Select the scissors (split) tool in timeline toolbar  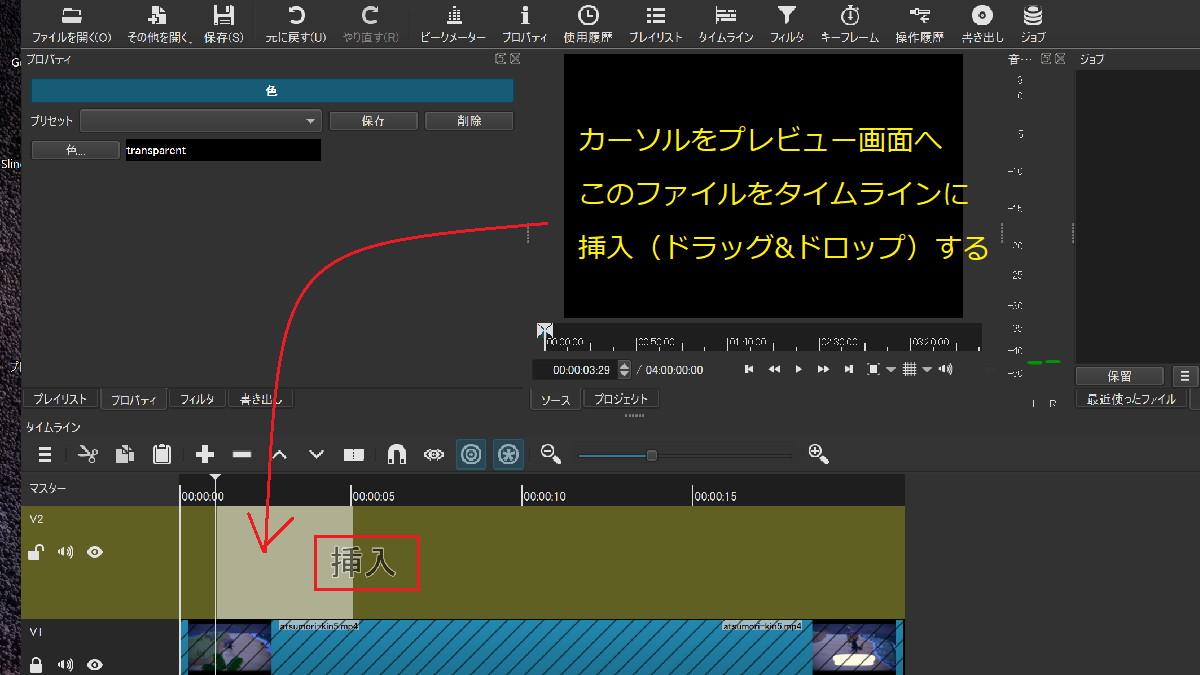[88, 454]
